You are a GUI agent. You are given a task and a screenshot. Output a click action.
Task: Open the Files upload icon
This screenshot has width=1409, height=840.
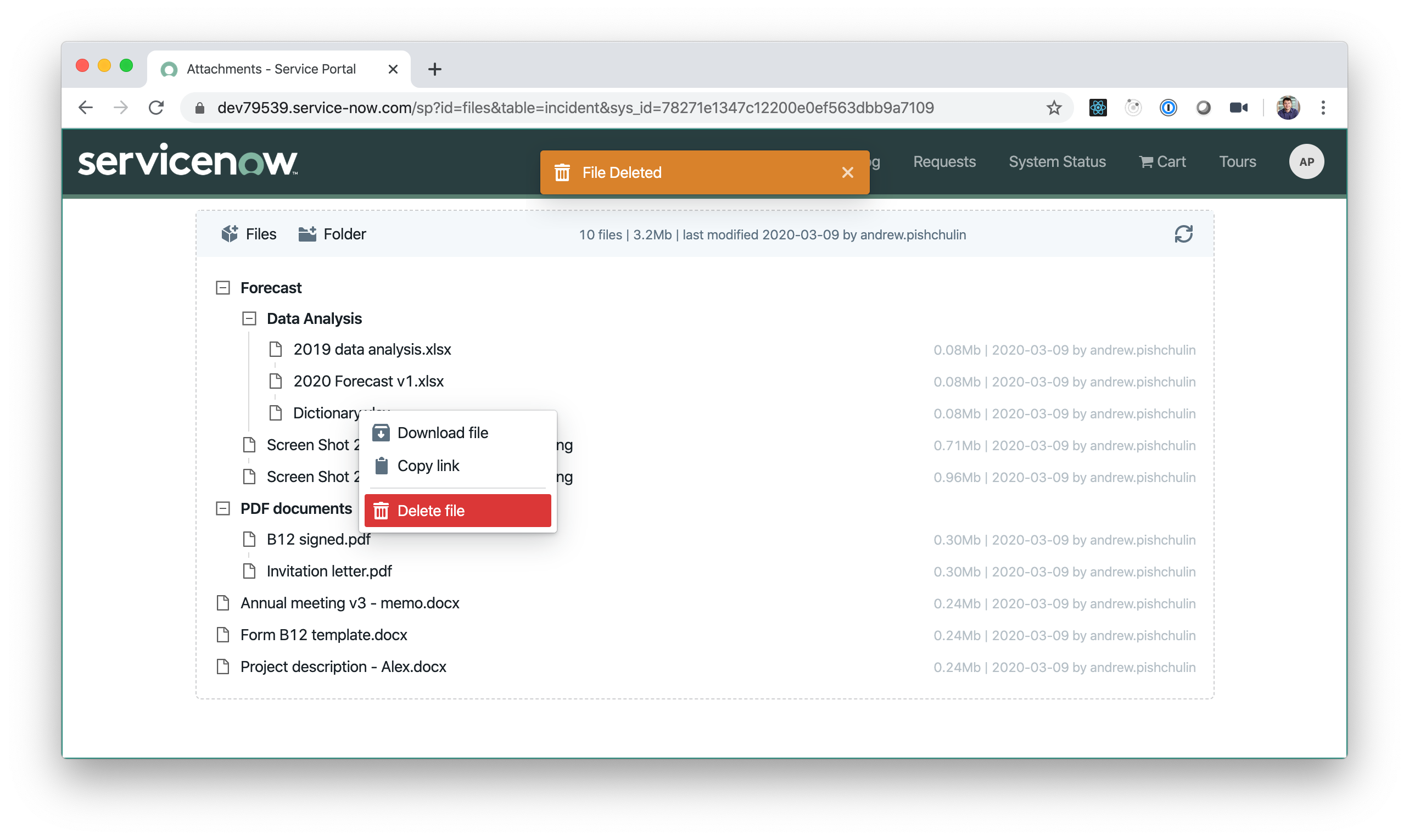[231, 233]
